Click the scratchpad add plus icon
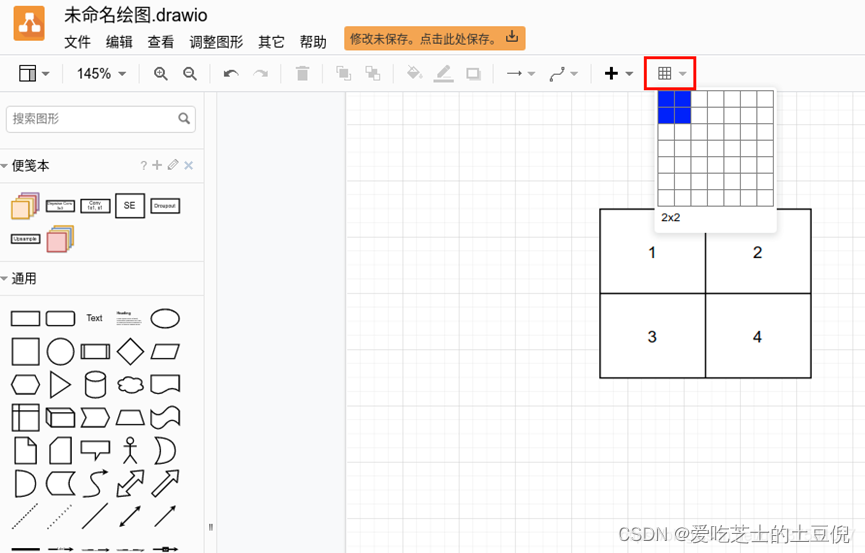The width and height of the screenshot is (865, 553). [x=157, y=165]
